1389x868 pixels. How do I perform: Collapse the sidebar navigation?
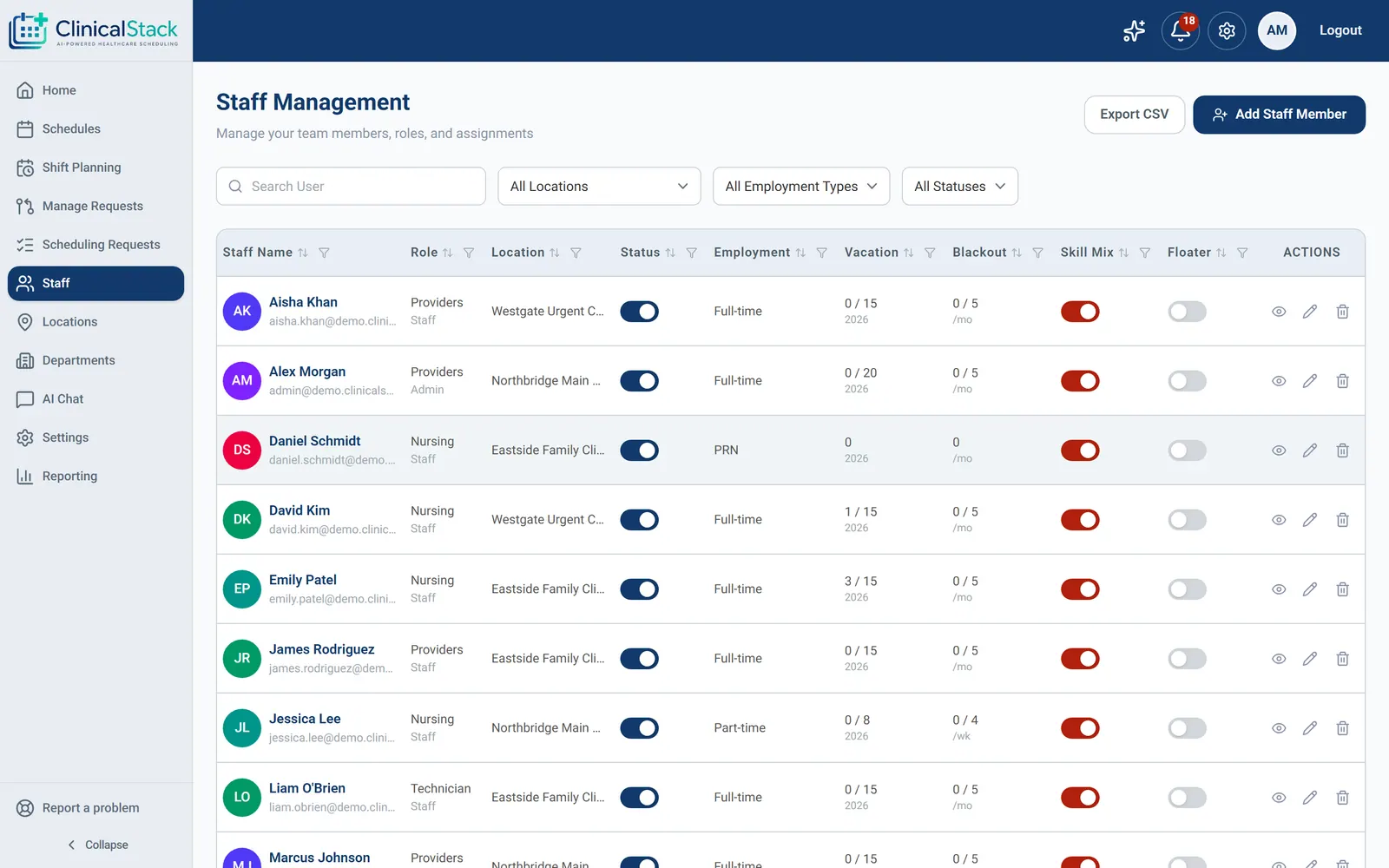point(96,845)
